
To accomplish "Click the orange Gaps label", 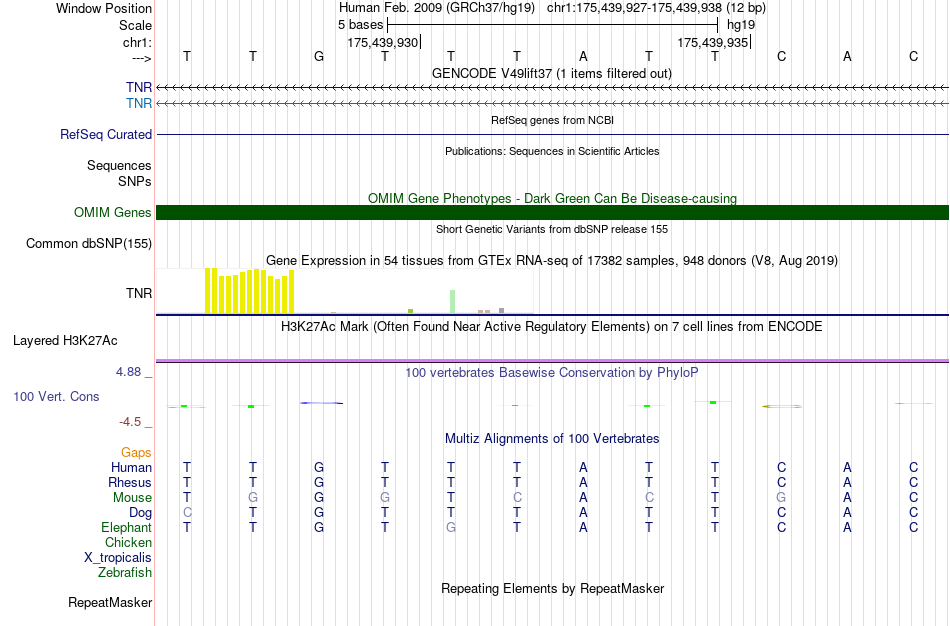I will (136, 453).
